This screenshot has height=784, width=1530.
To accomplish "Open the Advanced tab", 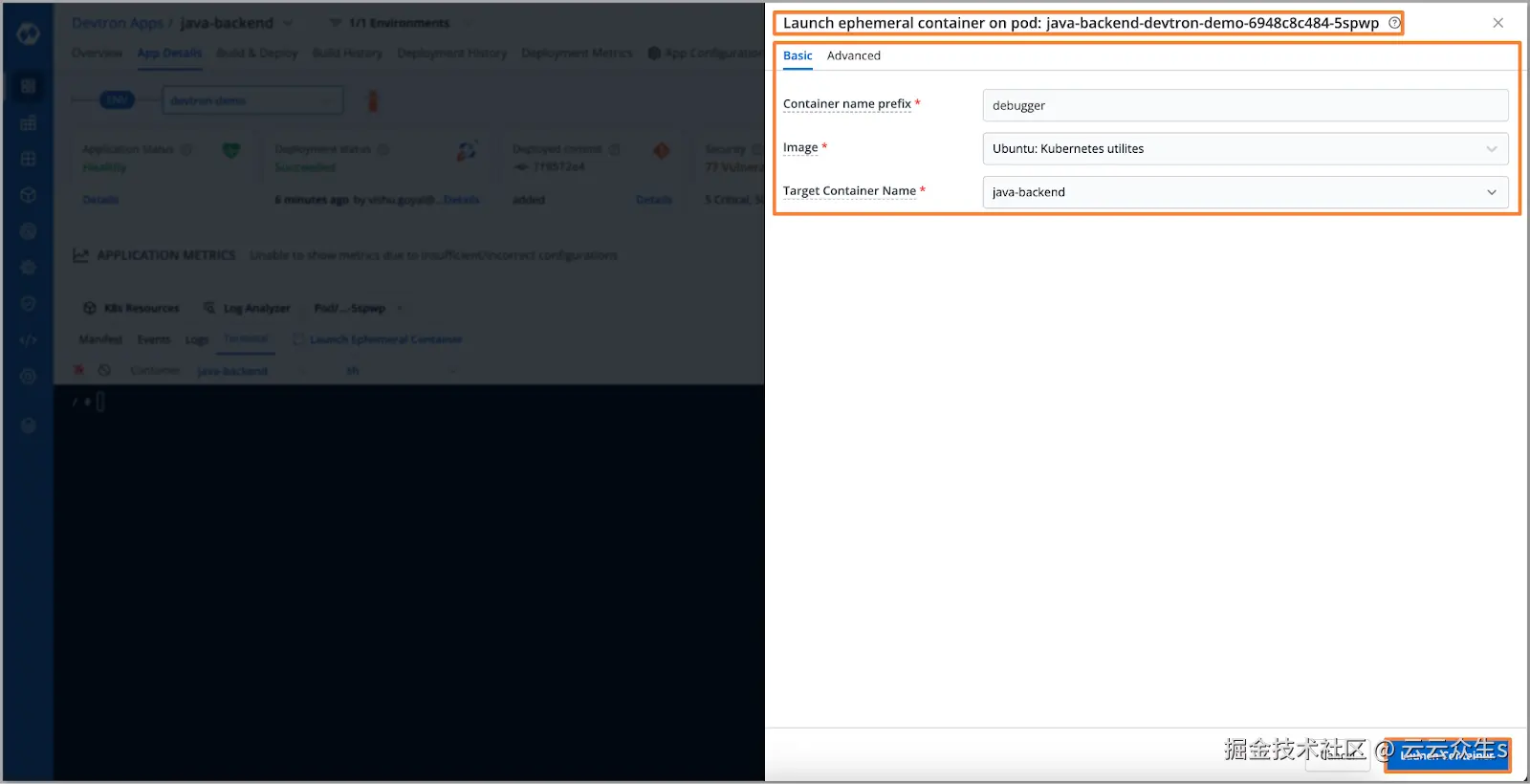I will pyautogui.click(x=853, y=55).
